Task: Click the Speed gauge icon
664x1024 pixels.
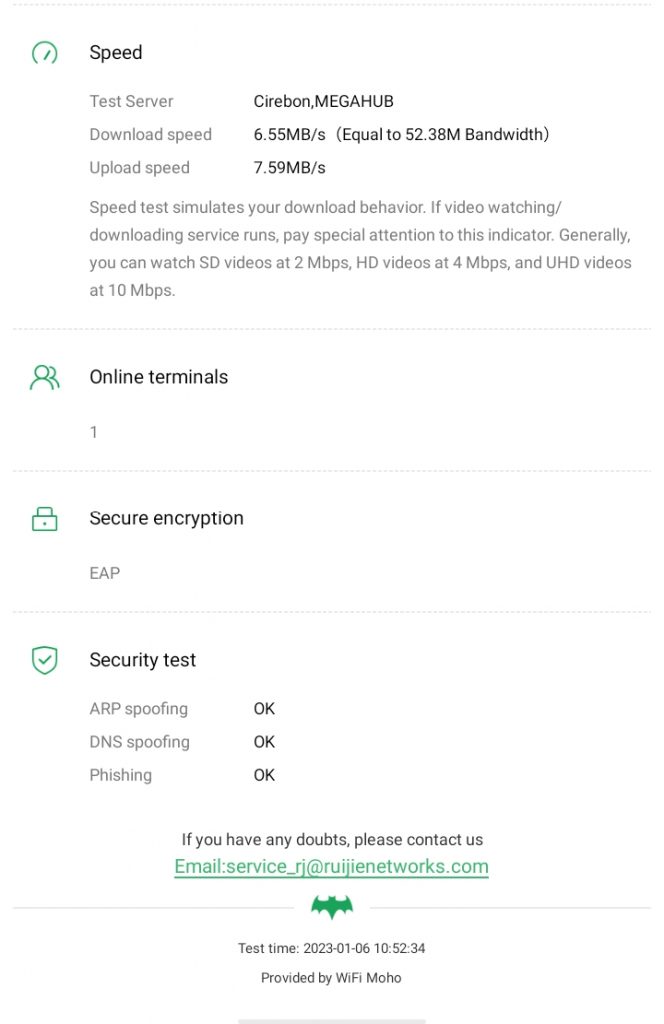Action: (x=45, y=53)
